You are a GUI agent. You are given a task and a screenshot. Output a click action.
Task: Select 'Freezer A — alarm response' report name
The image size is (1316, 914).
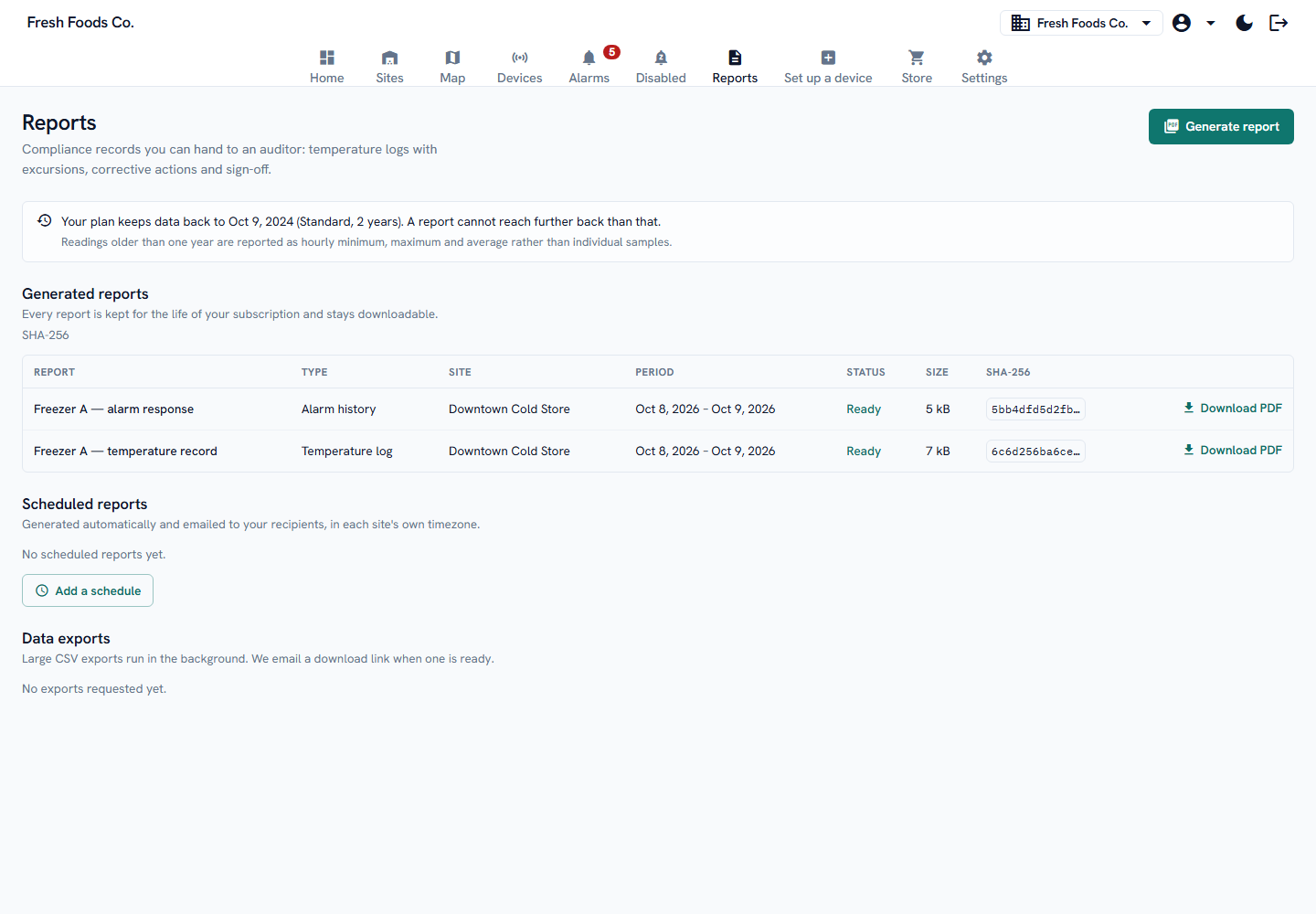point(113,409)
